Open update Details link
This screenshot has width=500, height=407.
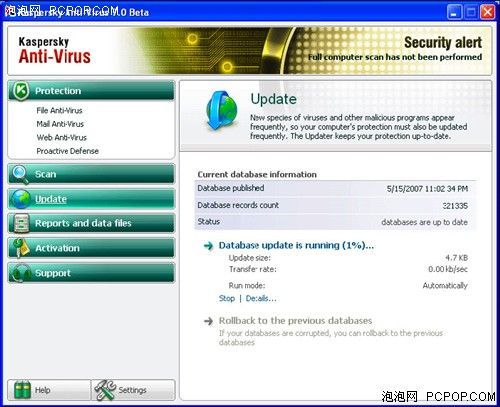[x=261, y=298]
